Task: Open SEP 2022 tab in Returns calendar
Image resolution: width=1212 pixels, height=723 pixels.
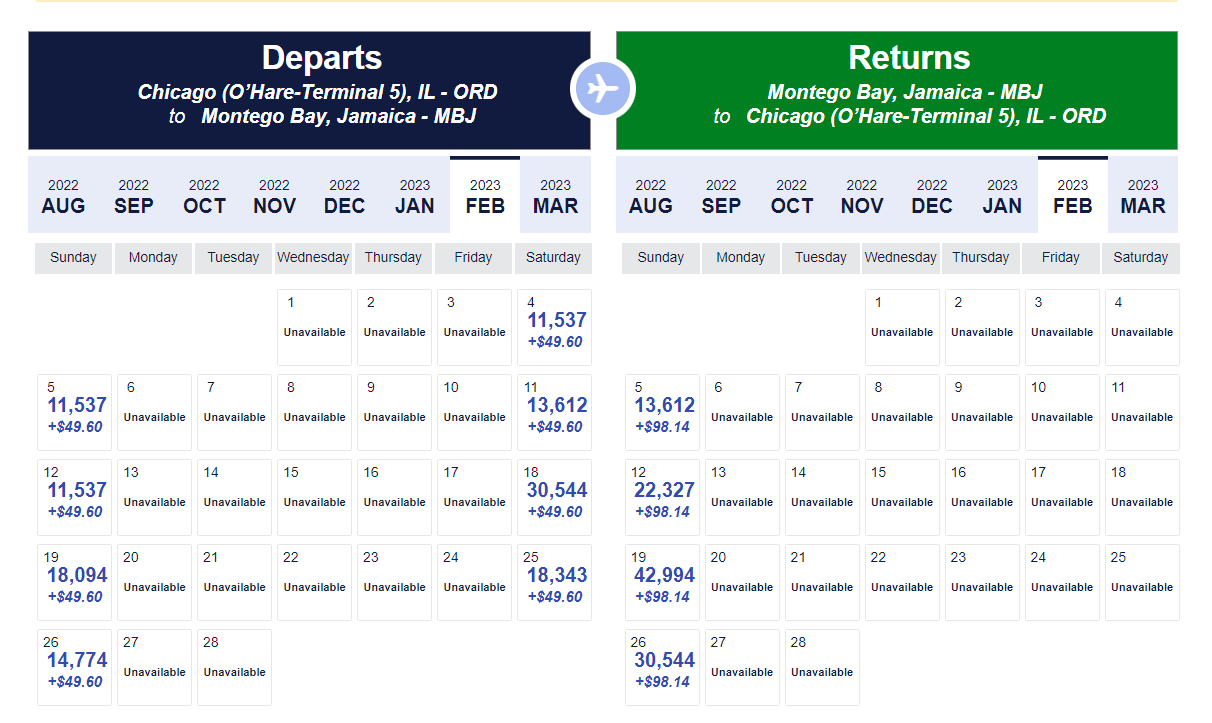Action: point(721,196)
